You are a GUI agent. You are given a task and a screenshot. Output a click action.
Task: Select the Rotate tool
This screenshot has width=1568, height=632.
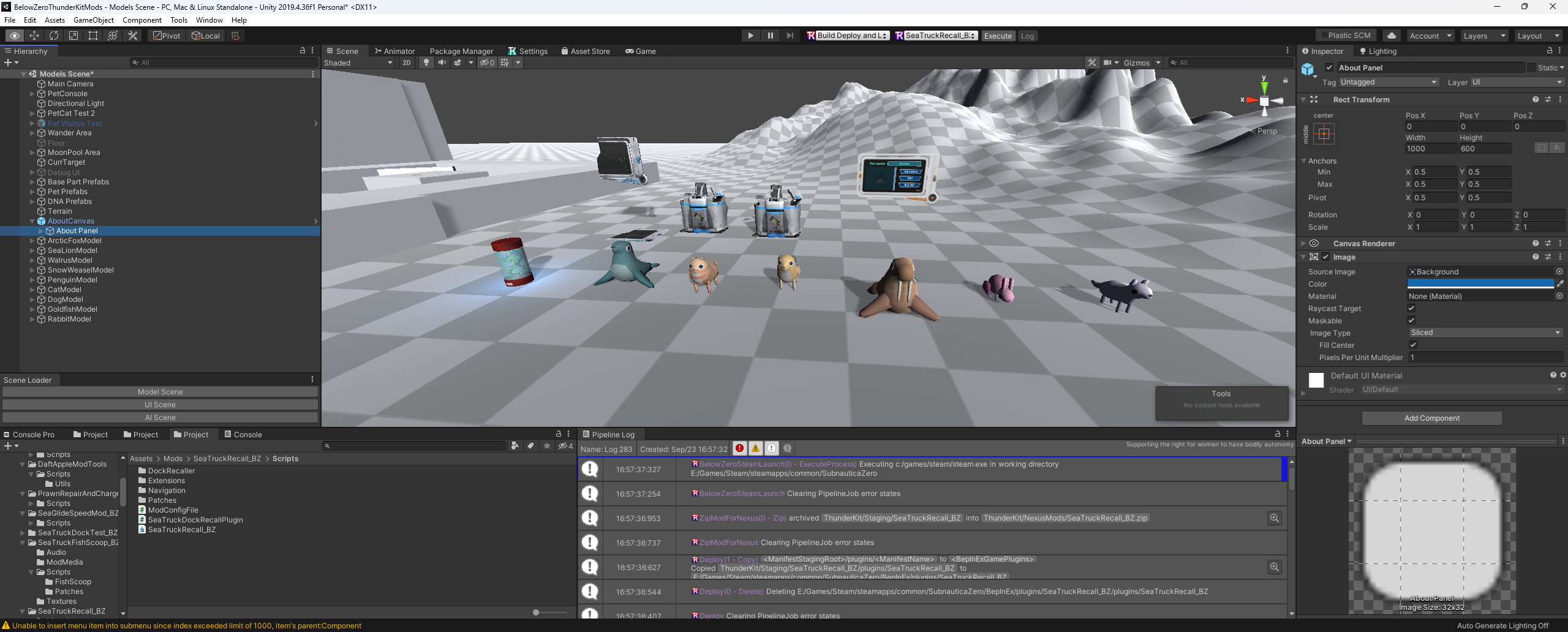coord(54,36)
